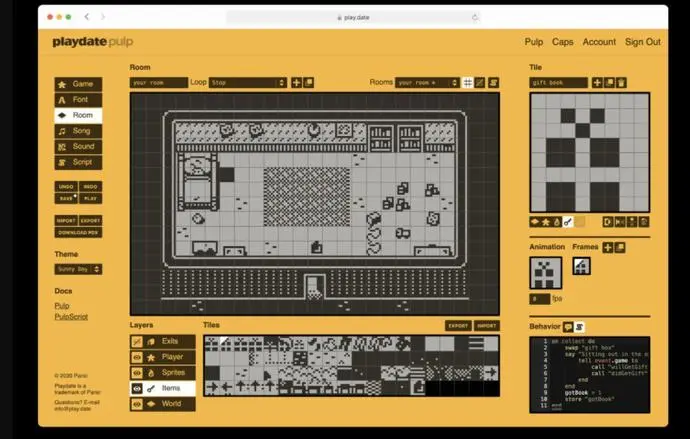Screen dimensions: 690x439
Task: Open the Rooms selector dropdown
Action: (x=427, y=83)
